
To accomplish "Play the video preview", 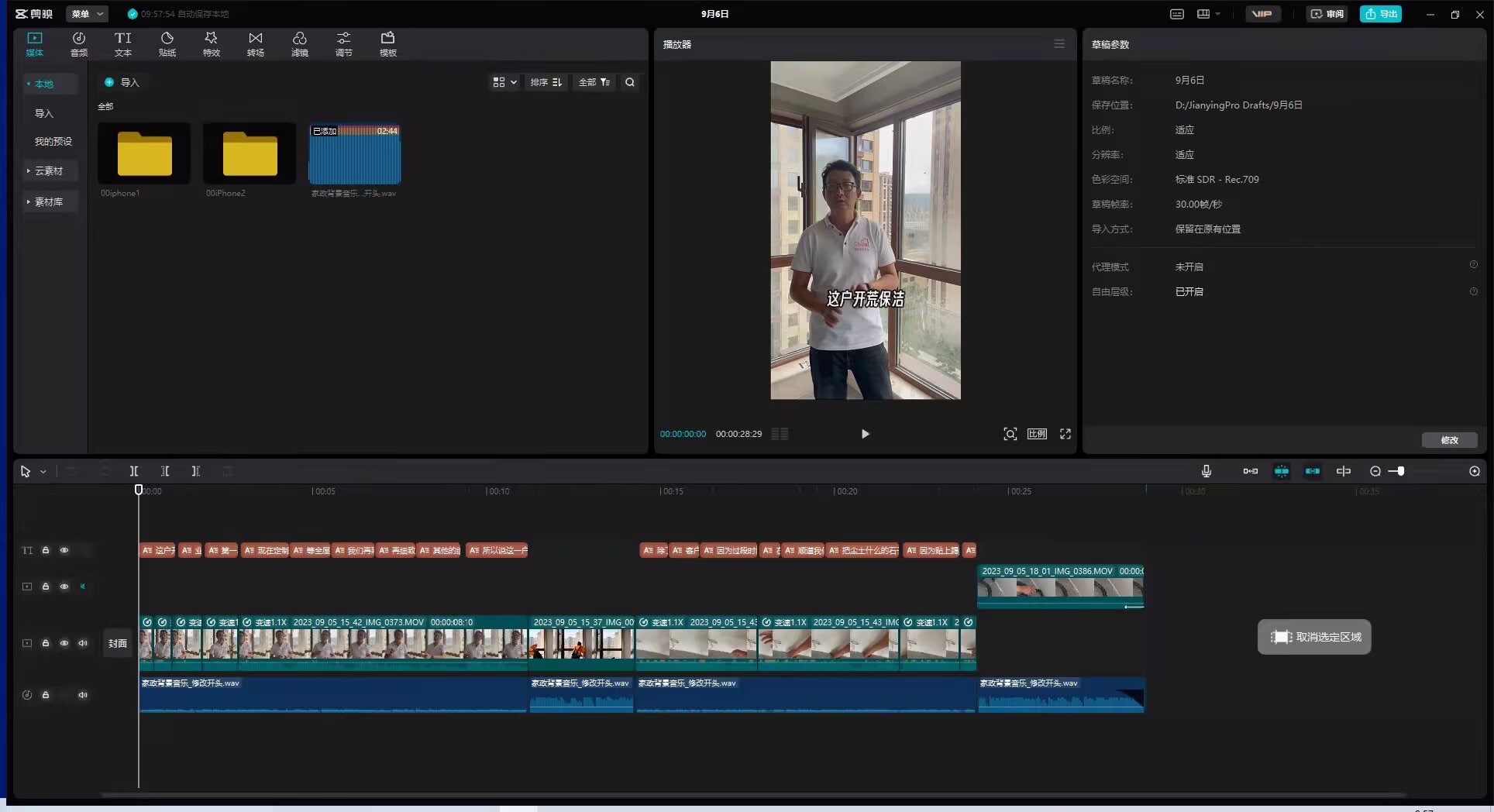I will pyautogui.click(x=865, y=434).
